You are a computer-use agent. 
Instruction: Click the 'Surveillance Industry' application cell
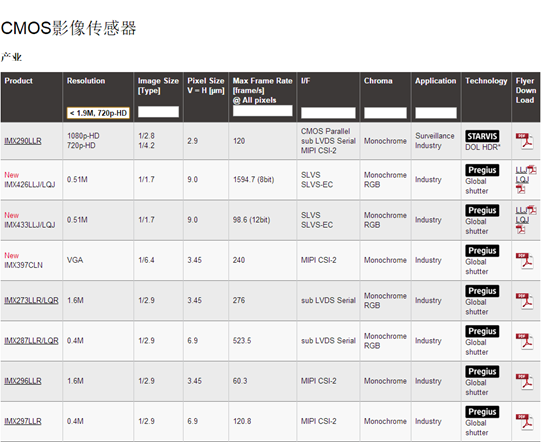(435, 141)
